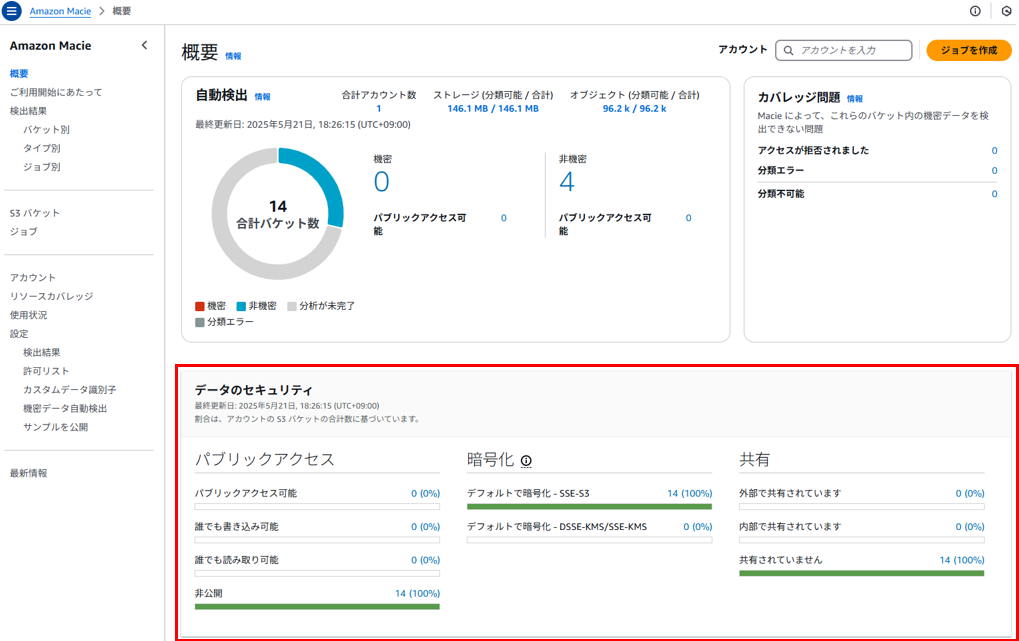Click the light gray 分析が未完了 legend swatch
The image size is (1019, 641).
(292, 306)
